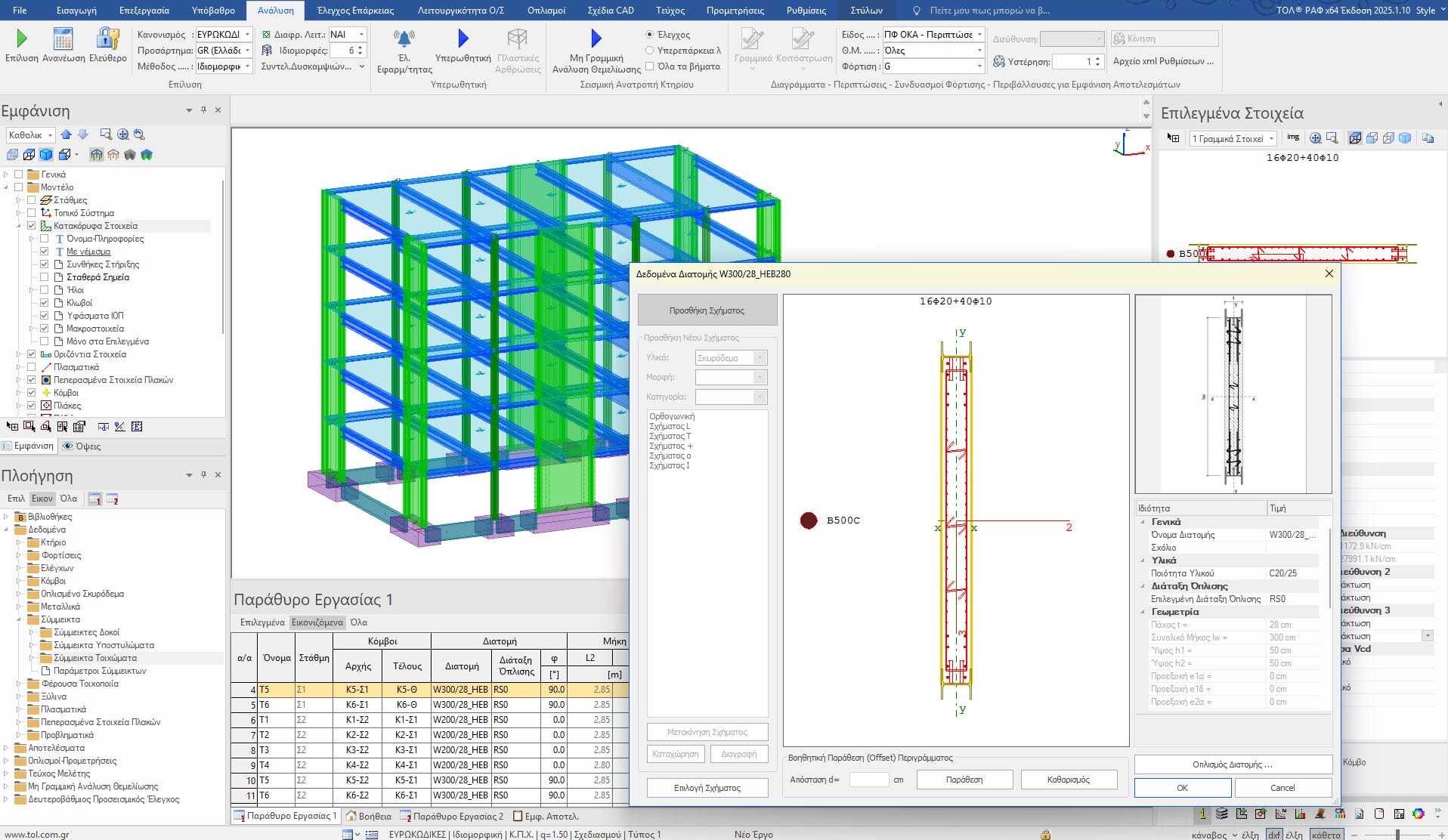Viewport: 1448px width, 840px height.
Task: Click Έλ. Εφαρμ/τητας bell icon
Action: (404, 39)
